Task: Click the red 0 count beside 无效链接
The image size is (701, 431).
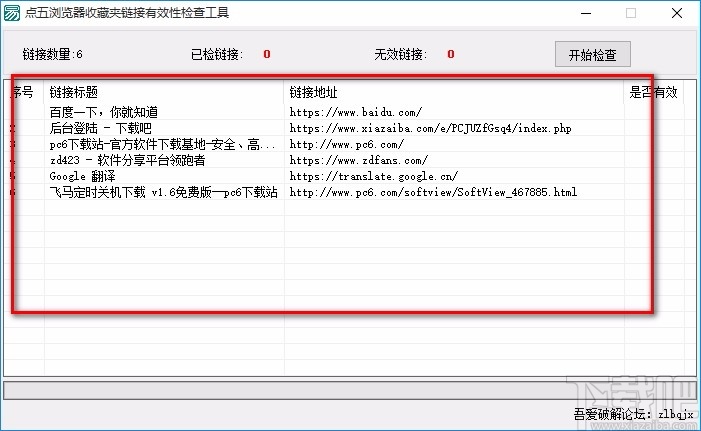Action: pyautogui.click(x=451, y=54)
